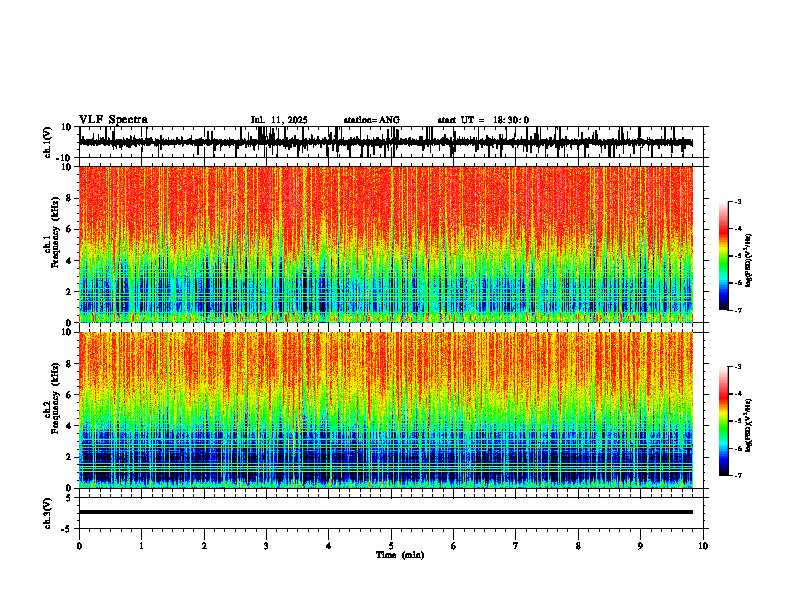Click the ch.1 colorbar "log(PSD)(V²/Hz)" label

749,260
